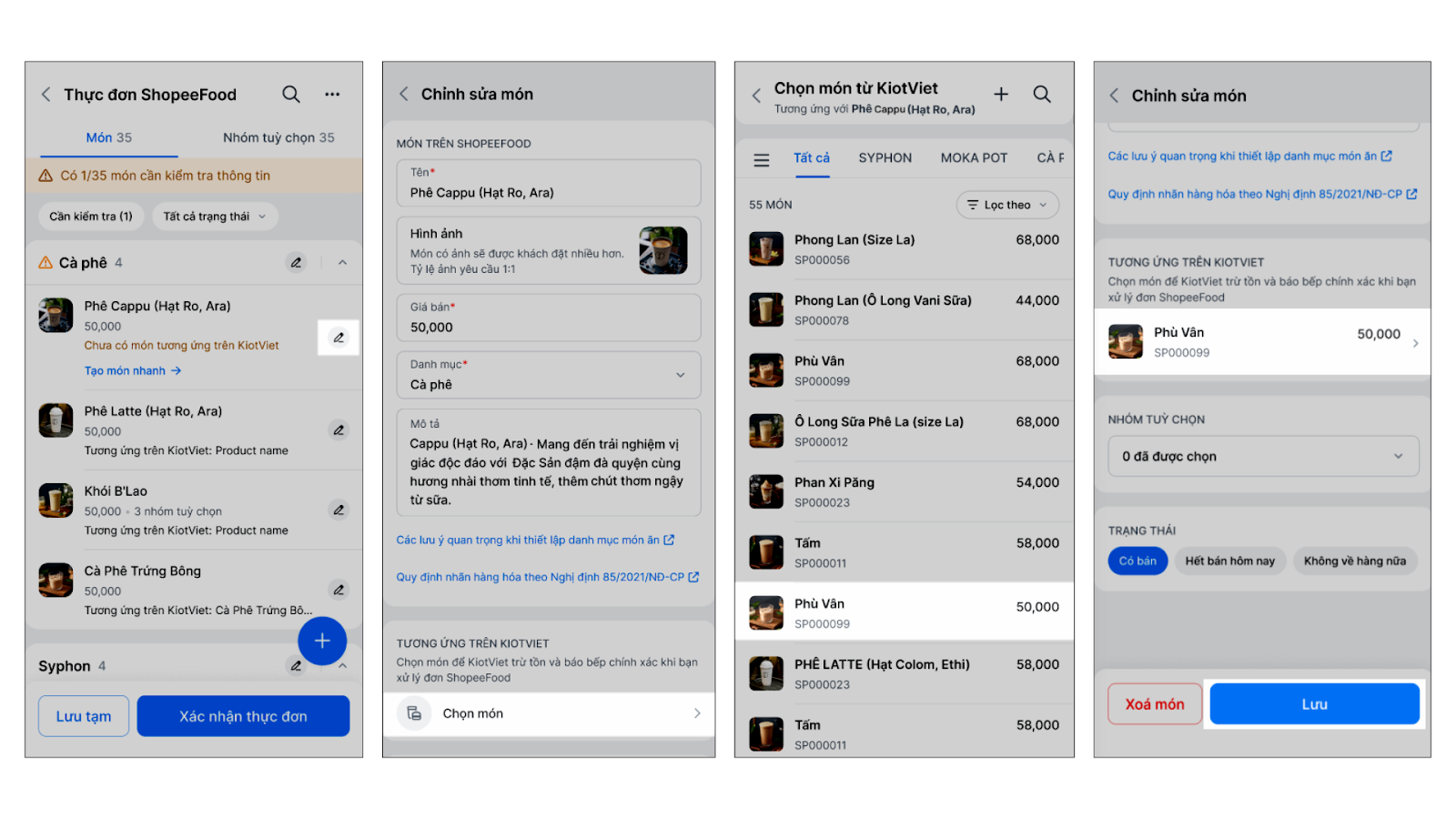
Task: Select Hết bán hôm nay status
Action: pos(1230,561)
